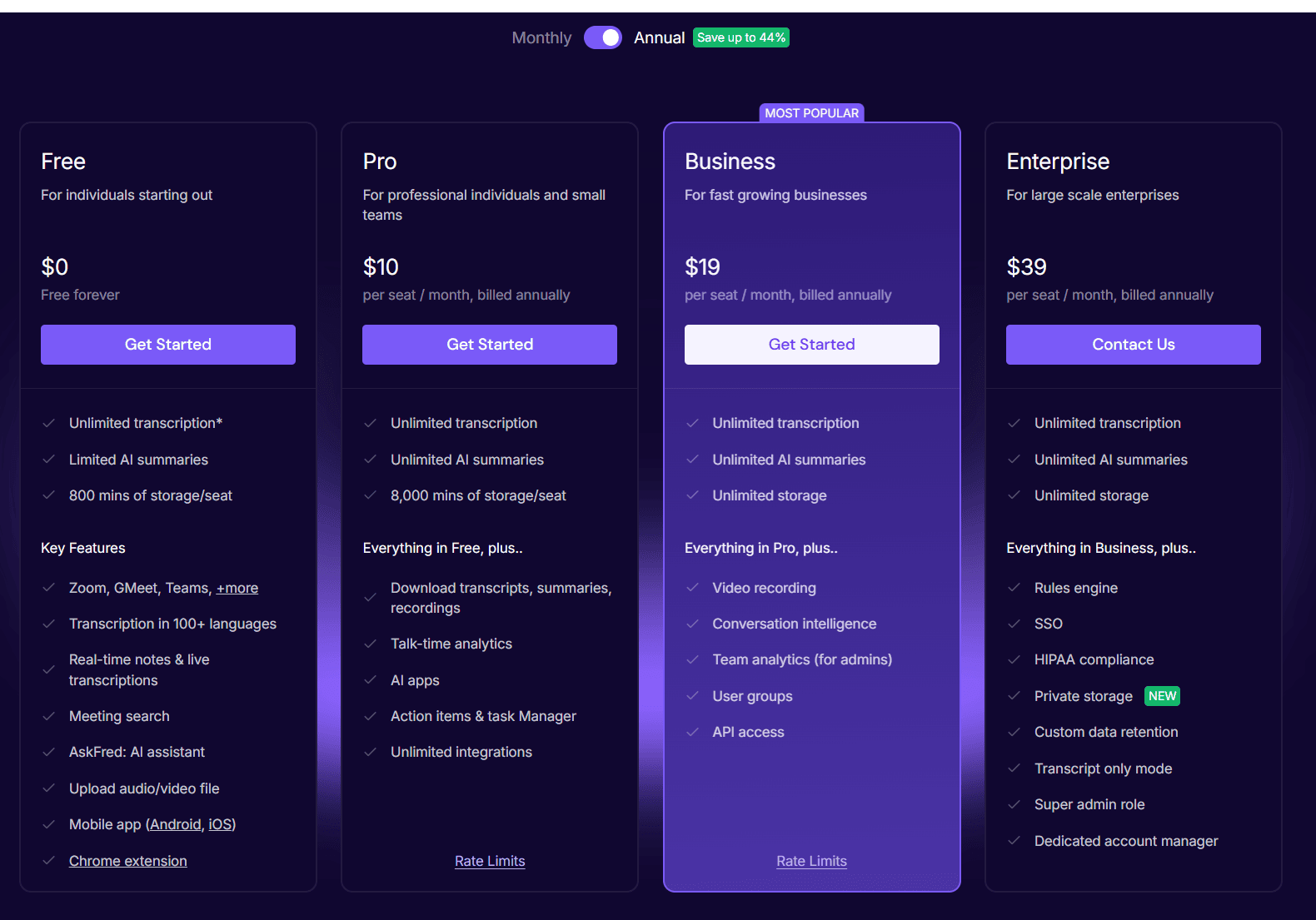Toggle the Monthly/Annual billing switch
Image resolution: width=1316 pixels, height=920 pixels.
pyautogui.click(x=602, y=37)
